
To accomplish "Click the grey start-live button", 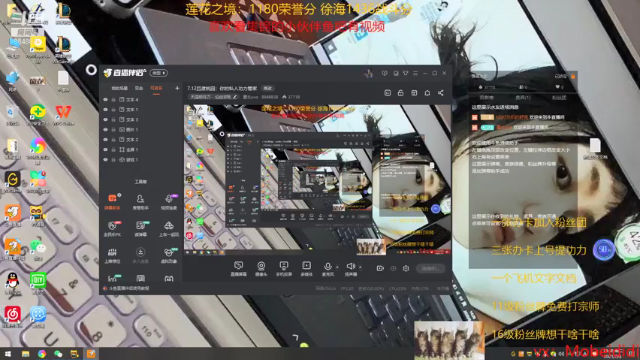I will (x=430, y=268).
